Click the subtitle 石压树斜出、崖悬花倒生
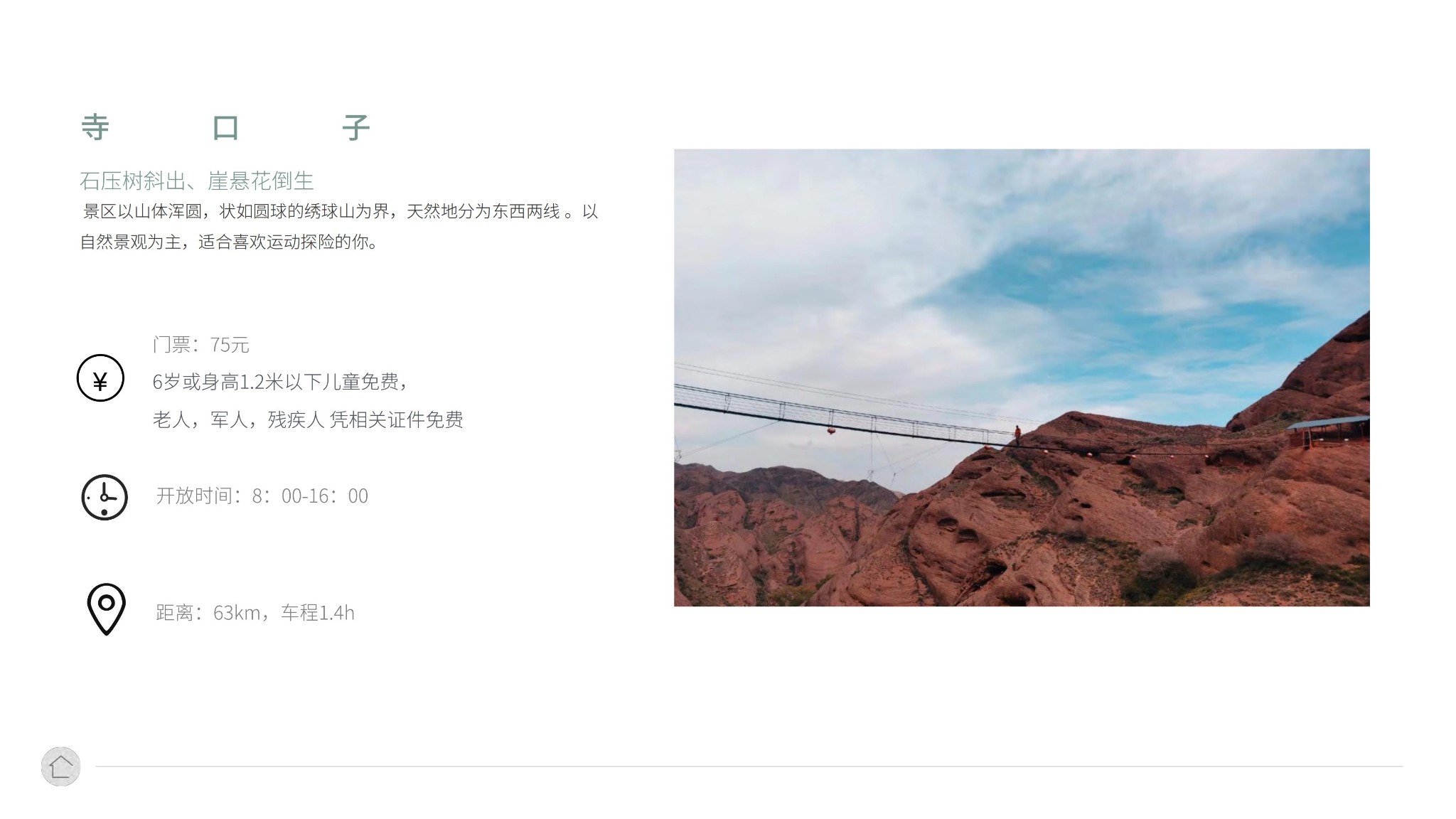 (197, 181)
